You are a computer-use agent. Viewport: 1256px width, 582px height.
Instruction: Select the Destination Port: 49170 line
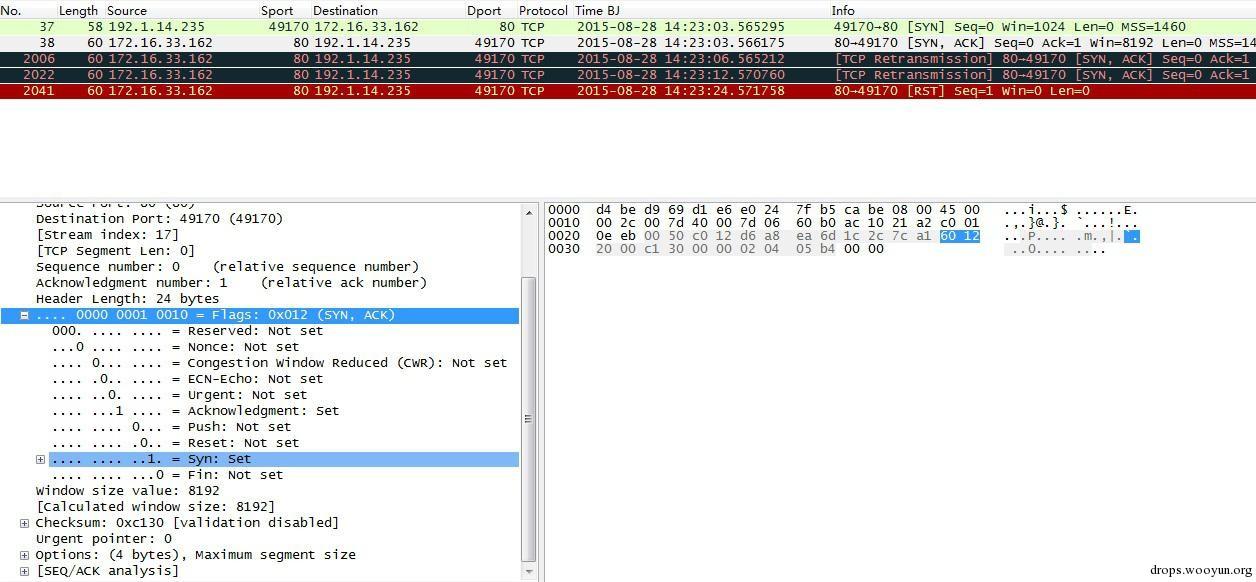click(159, 219)
